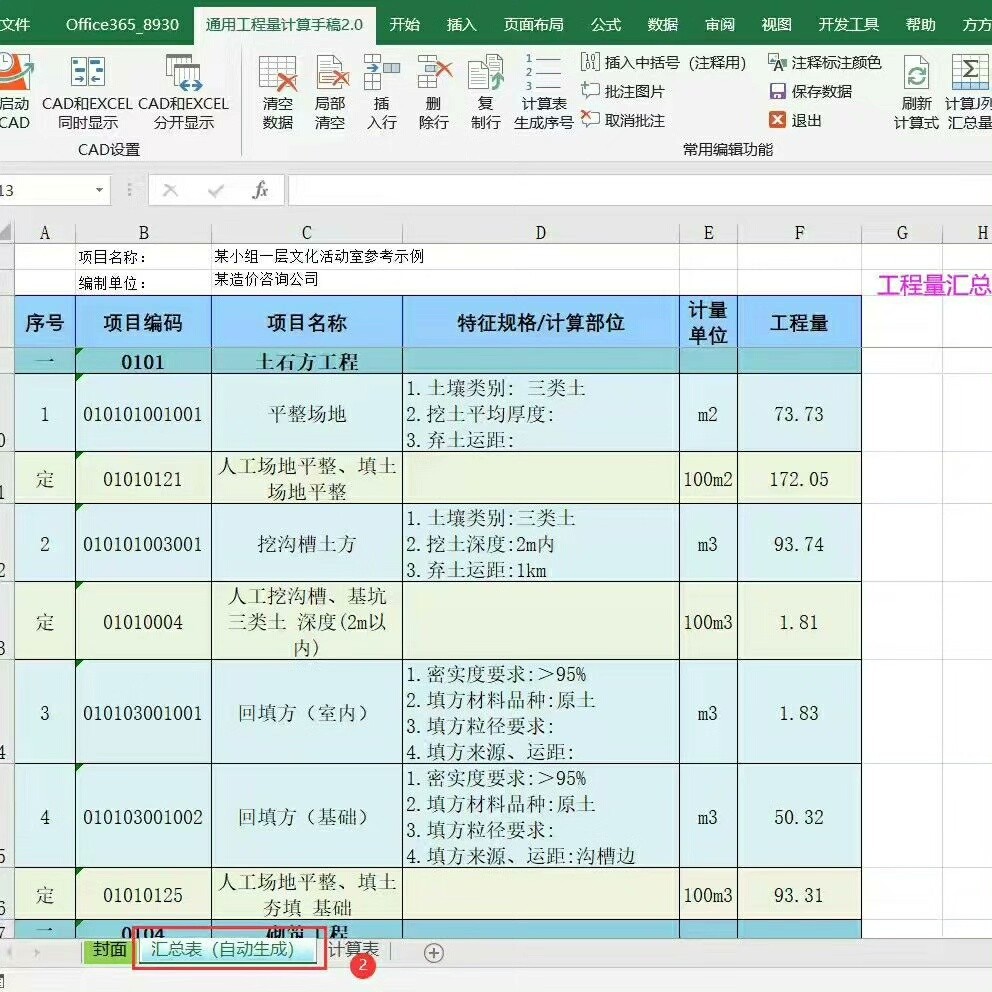Click CAD和EXCEL同时显示 icon
This screenshot has height=992, width=992.
87,92
